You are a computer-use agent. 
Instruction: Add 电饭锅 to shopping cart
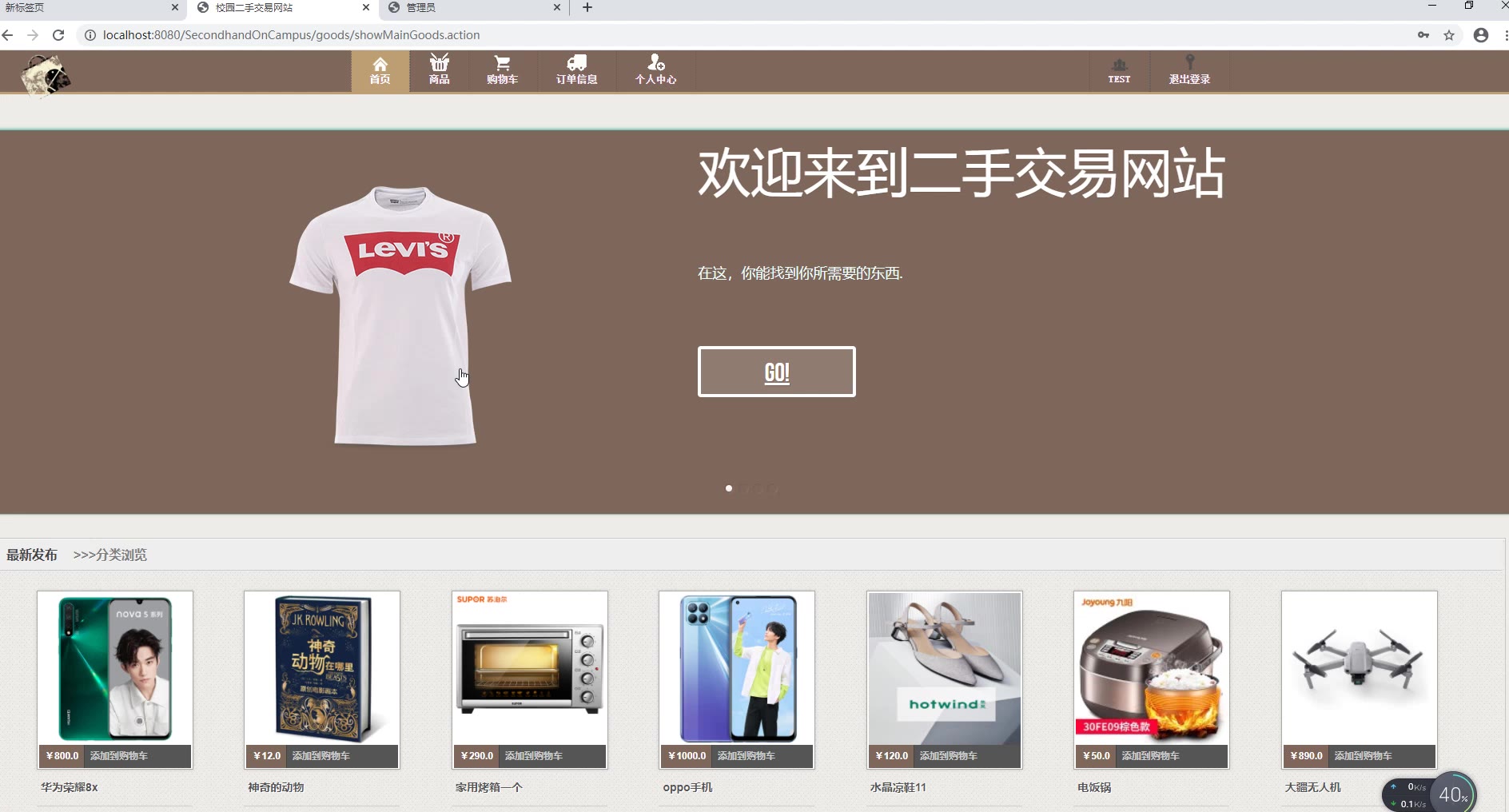click(1151, 756)
